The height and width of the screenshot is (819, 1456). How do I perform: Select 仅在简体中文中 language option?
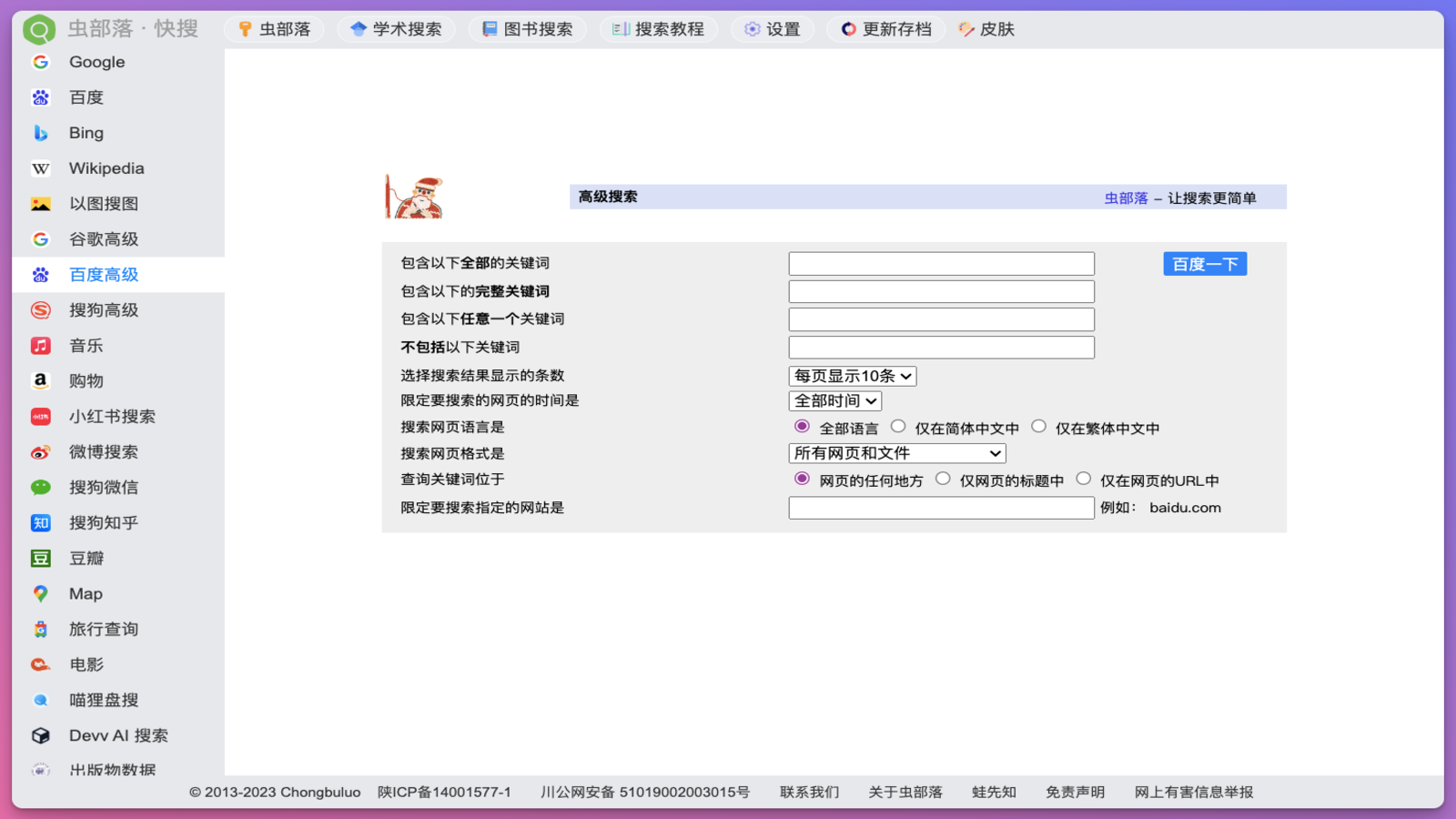[899, 425]
